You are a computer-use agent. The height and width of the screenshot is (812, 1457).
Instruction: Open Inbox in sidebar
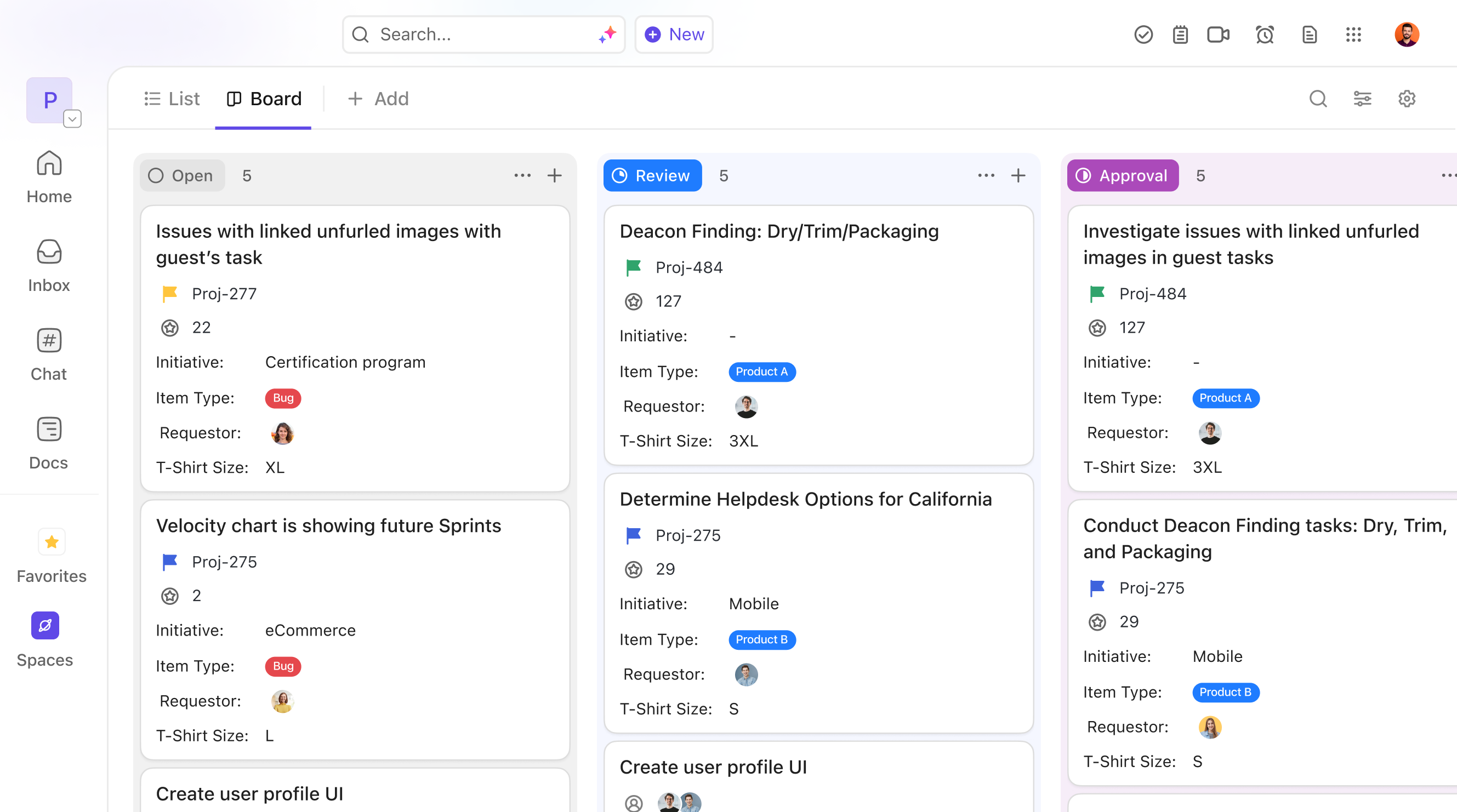tap(49, 266)
